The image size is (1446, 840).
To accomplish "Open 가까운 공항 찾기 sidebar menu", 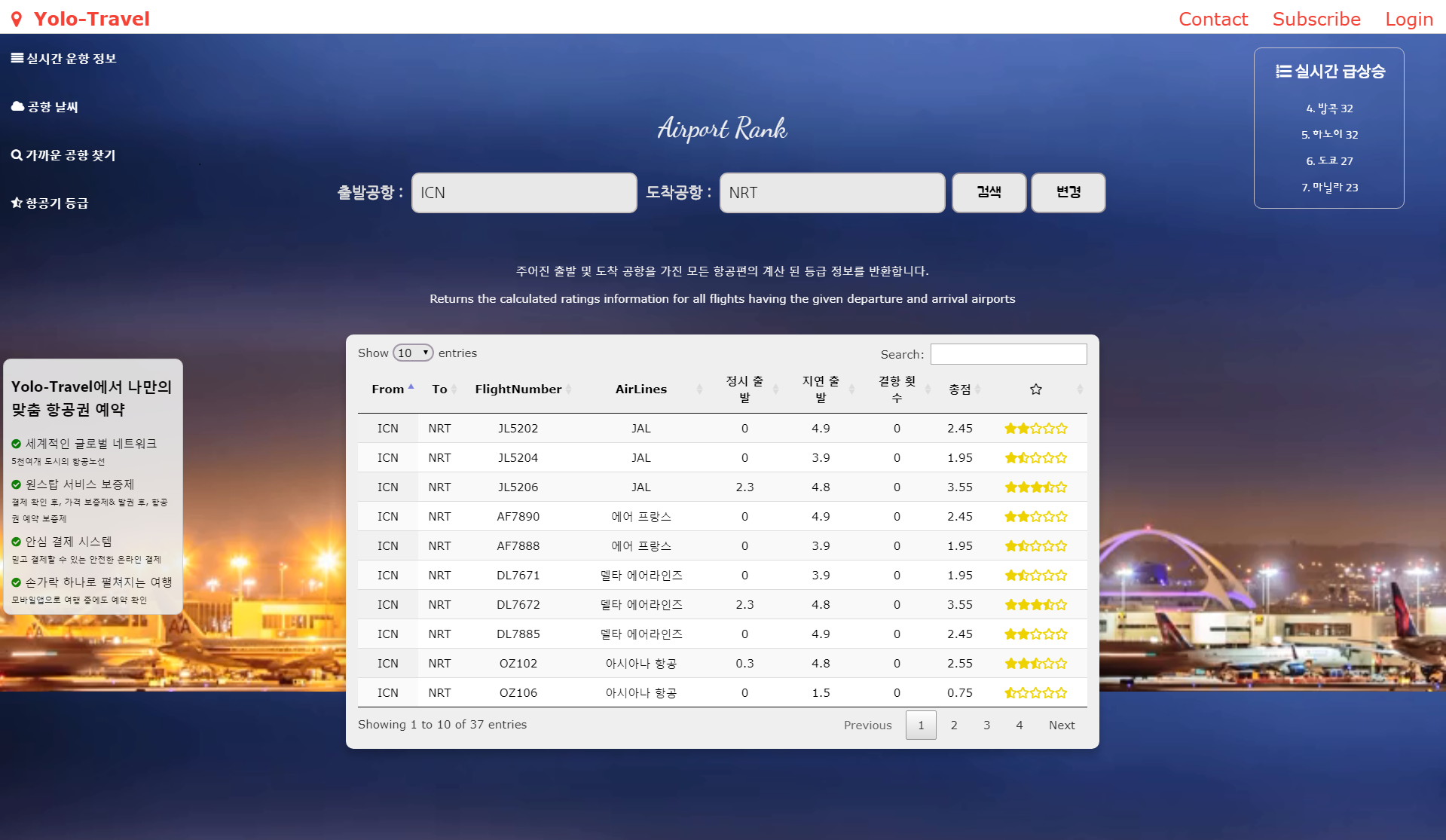I will pos(63,155).
